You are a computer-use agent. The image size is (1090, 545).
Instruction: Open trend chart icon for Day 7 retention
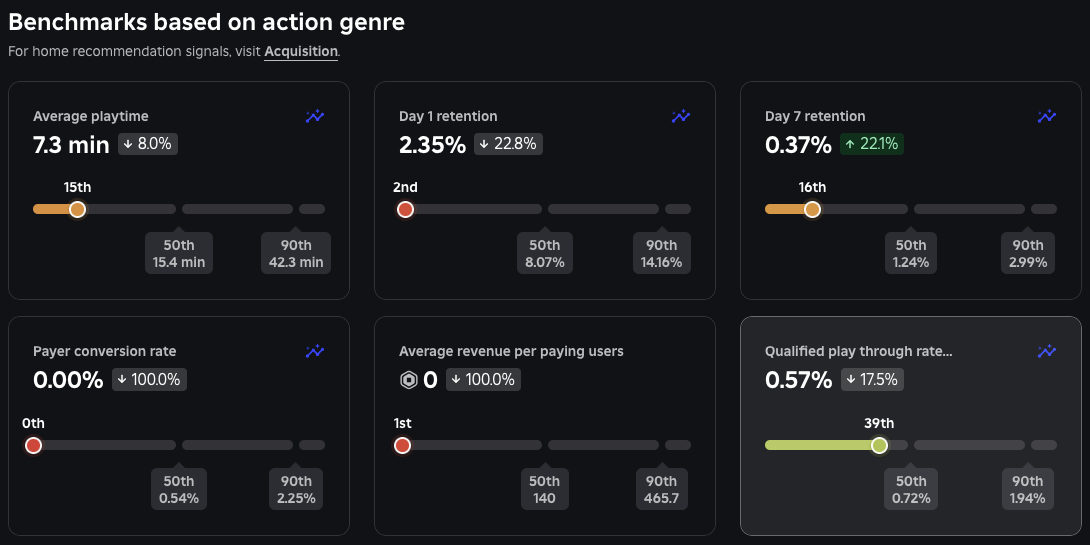[1047, 117]
